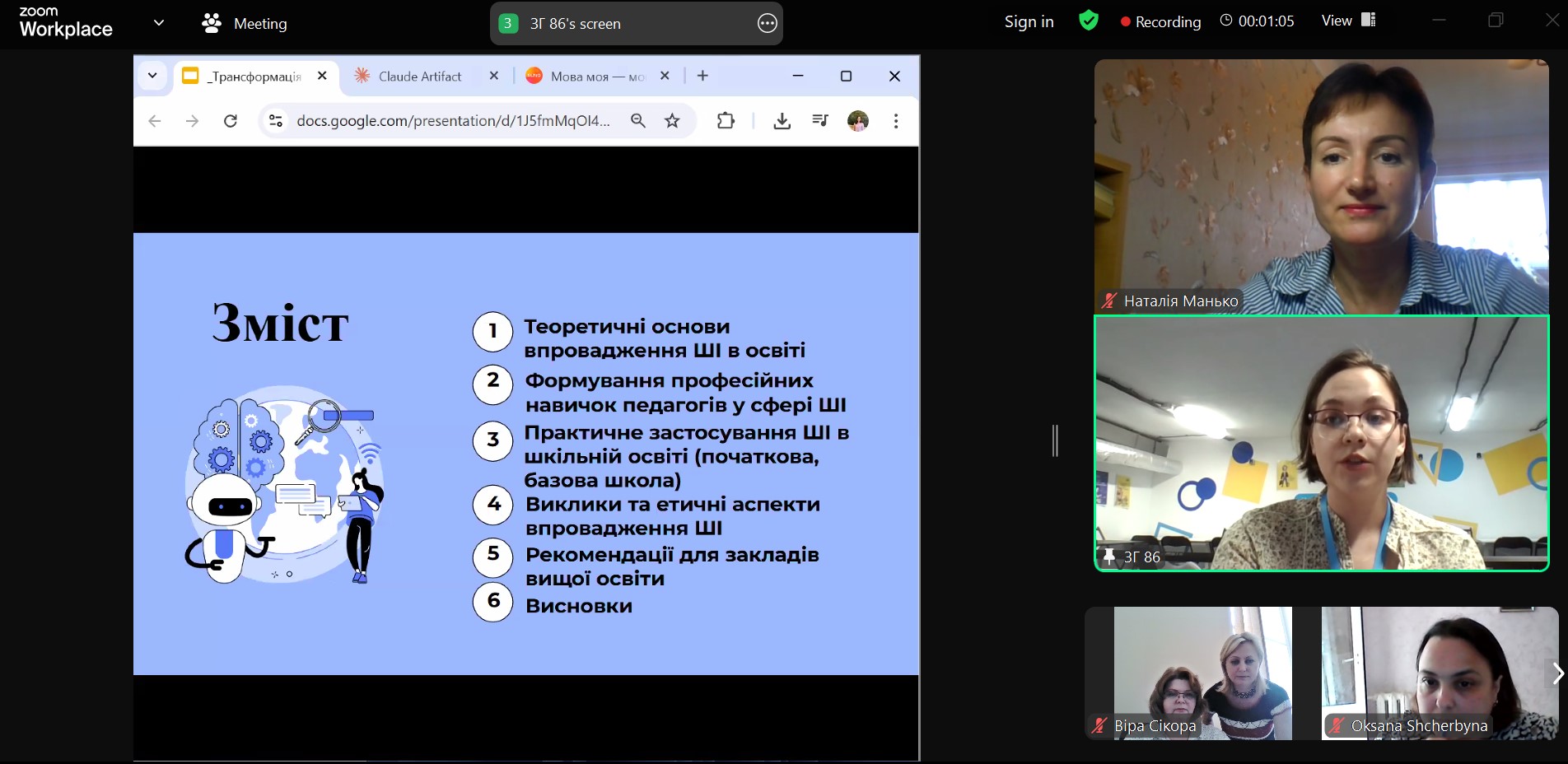This screenshot has width=1568, height=764.
Task: Select ЗГ 86 speaker video thumbnail
Action: [x=1321, y=443]
